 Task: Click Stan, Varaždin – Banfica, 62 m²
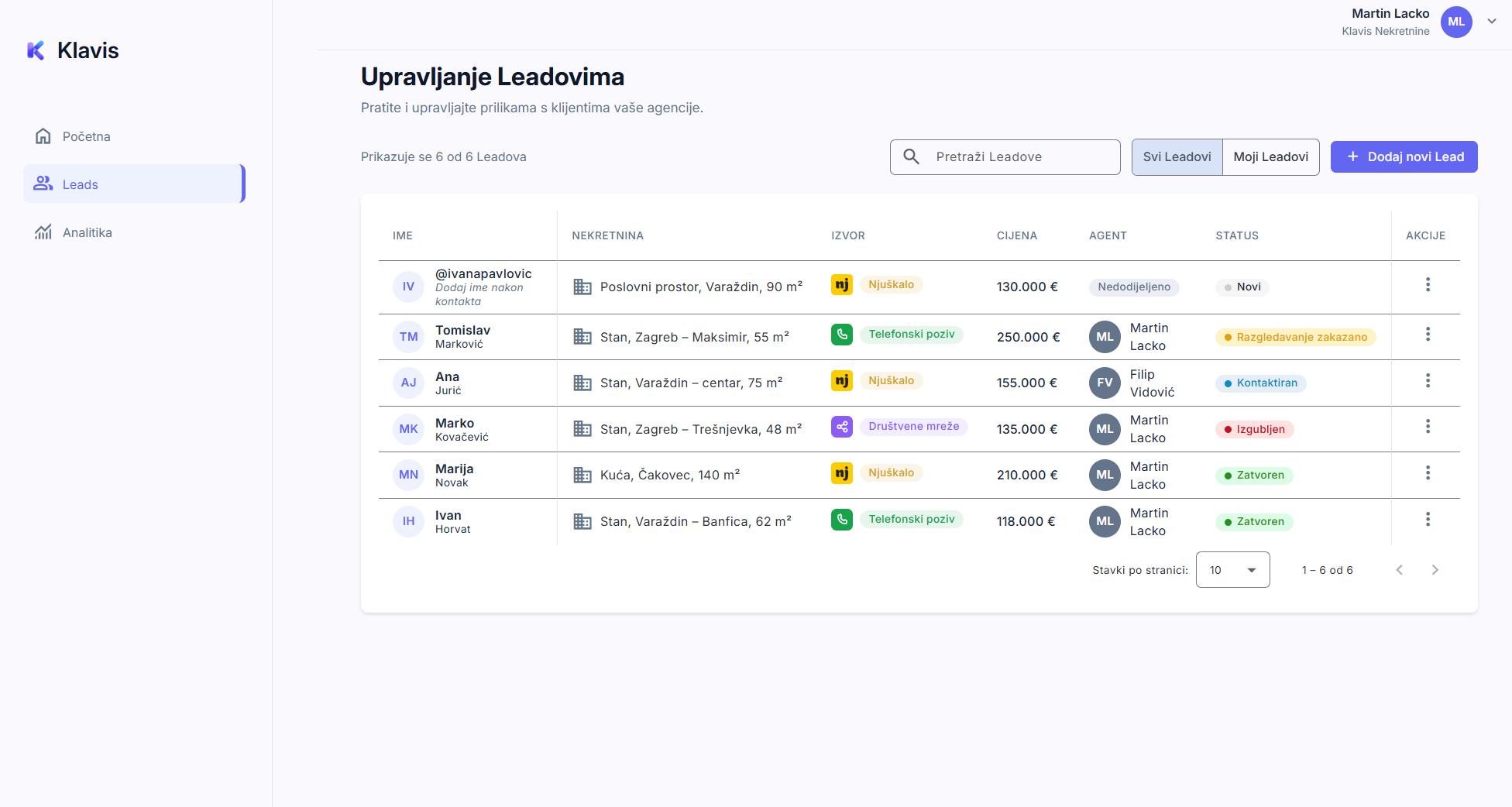click(x=696, y=521)
